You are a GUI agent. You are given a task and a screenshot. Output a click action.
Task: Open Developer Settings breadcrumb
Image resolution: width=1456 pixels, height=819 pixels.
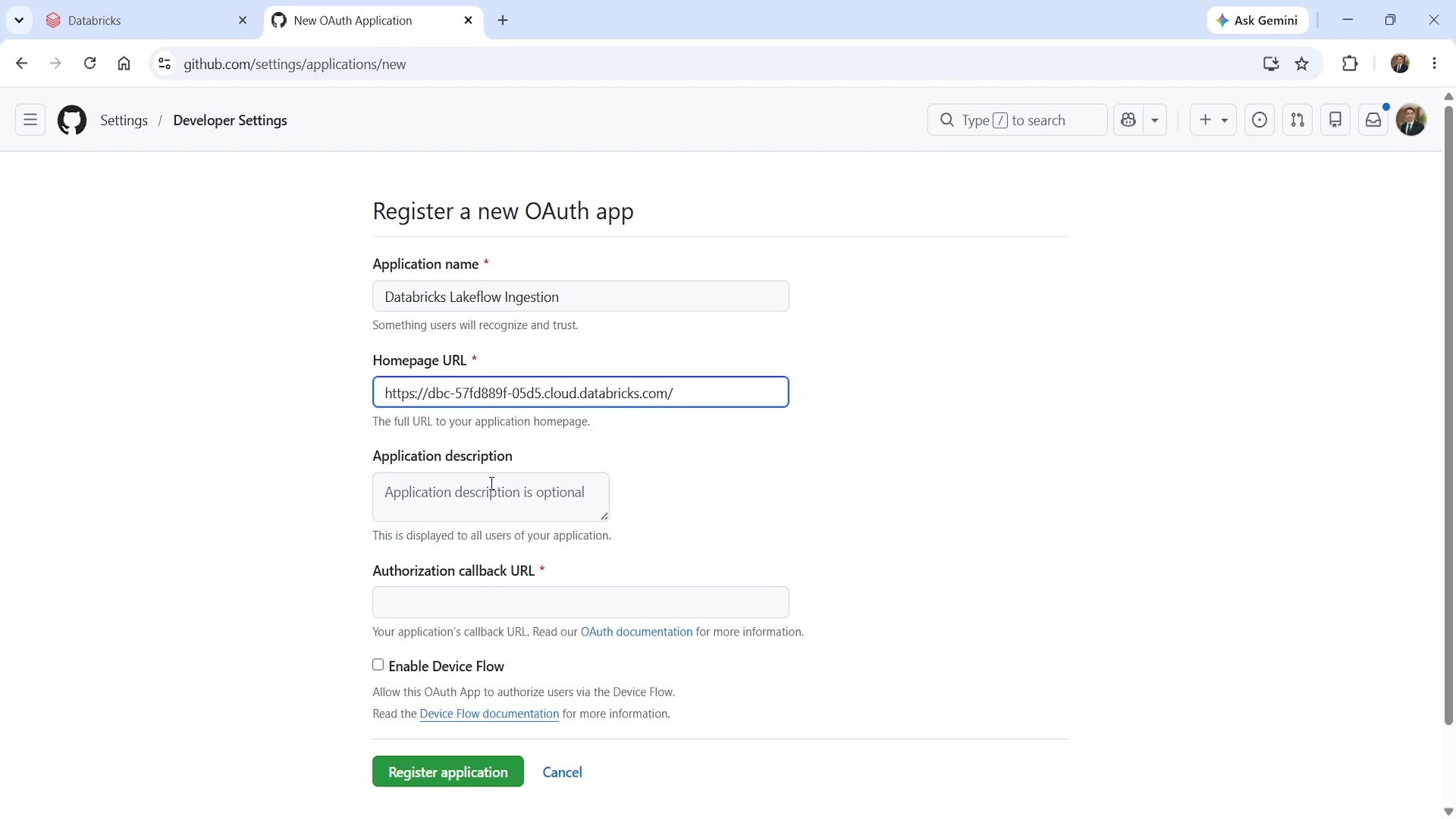(x=231, y=121)
